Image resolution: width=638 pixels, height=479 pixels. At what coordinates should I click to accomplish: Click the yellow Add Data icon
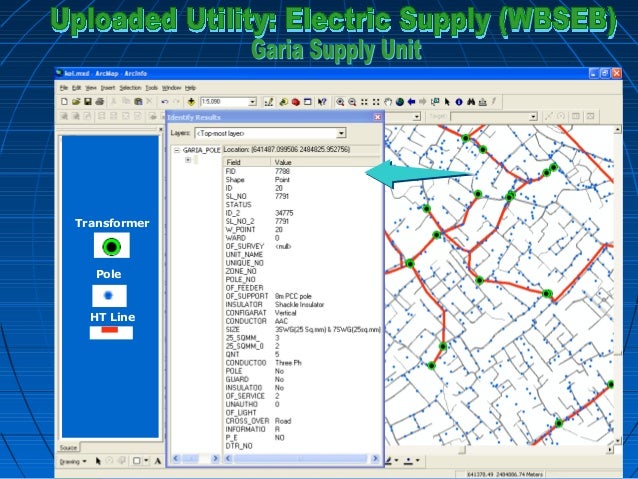(x=191, y=102)
